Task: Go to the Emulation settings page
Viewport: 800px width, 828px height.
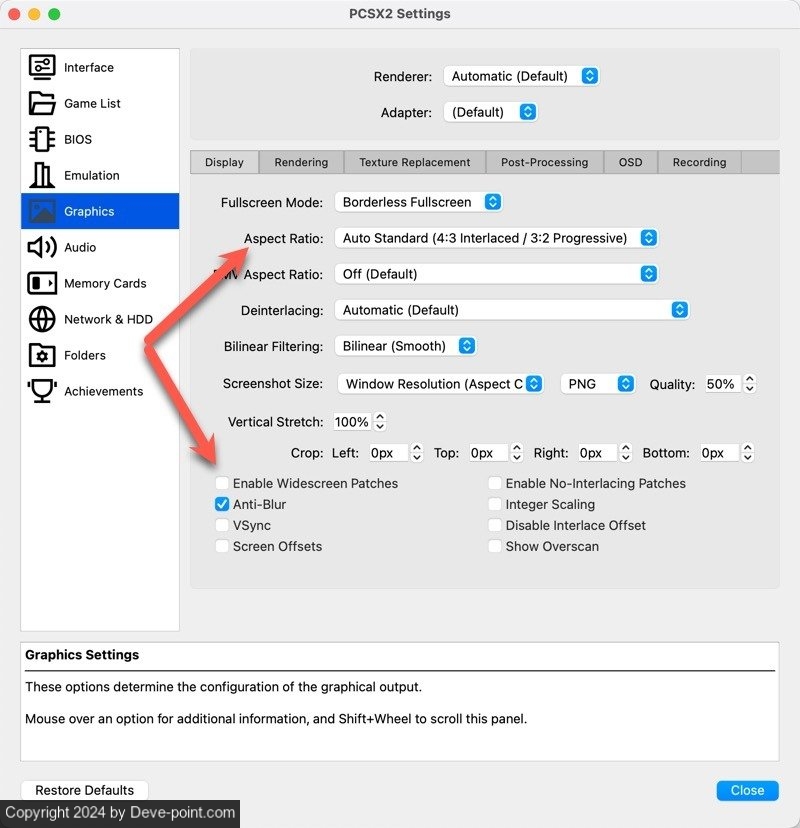Action: tap(100, 175)
